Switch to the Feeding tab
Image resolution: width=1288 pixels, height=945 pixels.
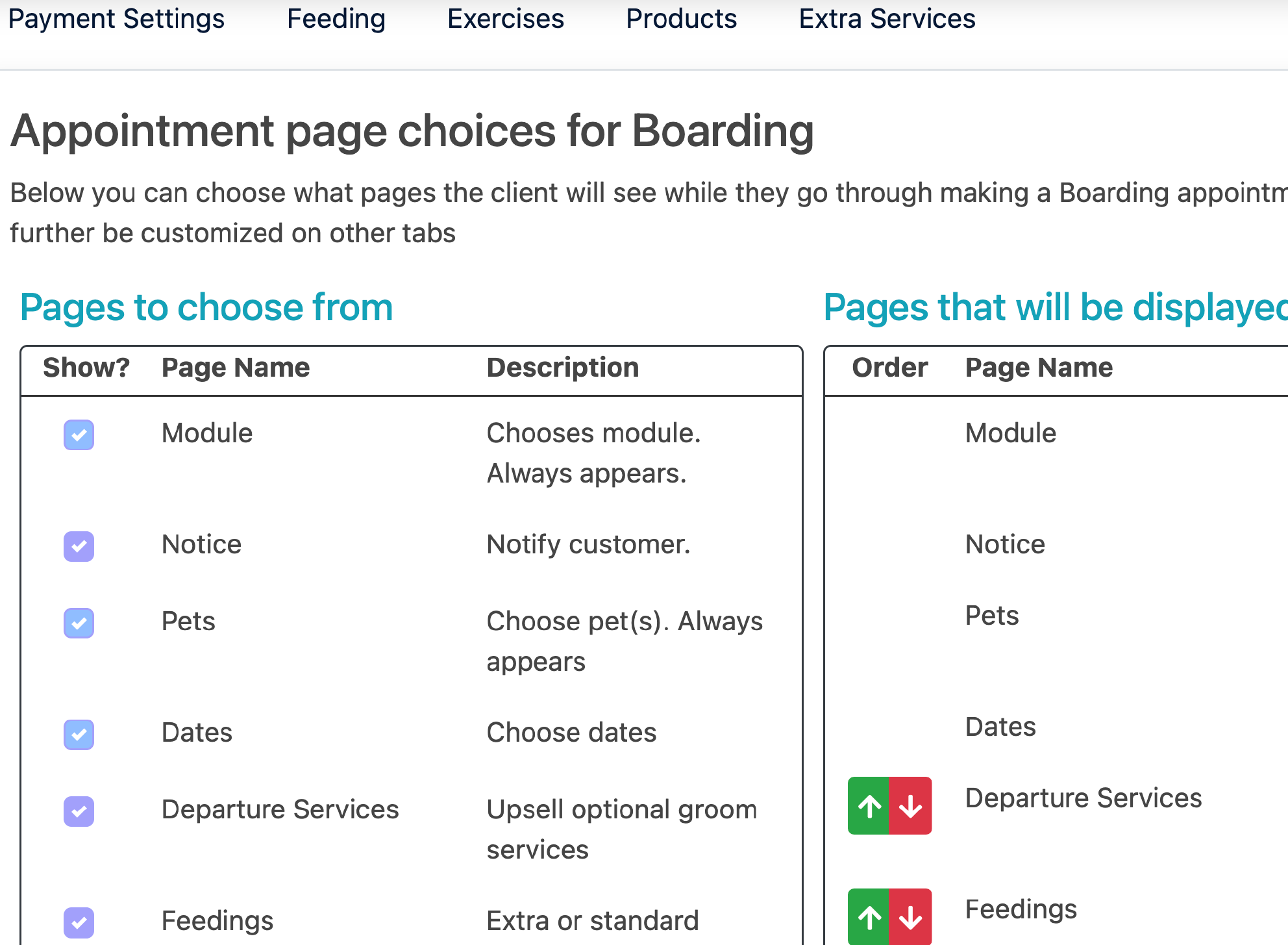[336, 19]
